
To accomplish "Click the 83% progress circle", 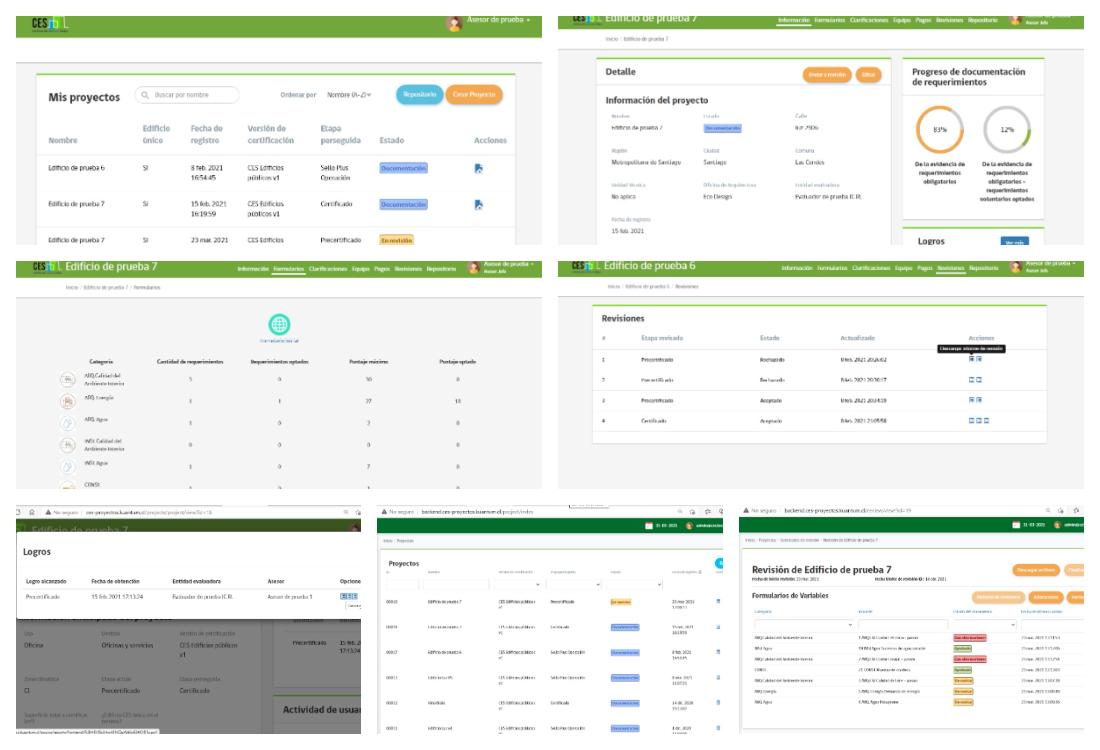I will point(939,130).
